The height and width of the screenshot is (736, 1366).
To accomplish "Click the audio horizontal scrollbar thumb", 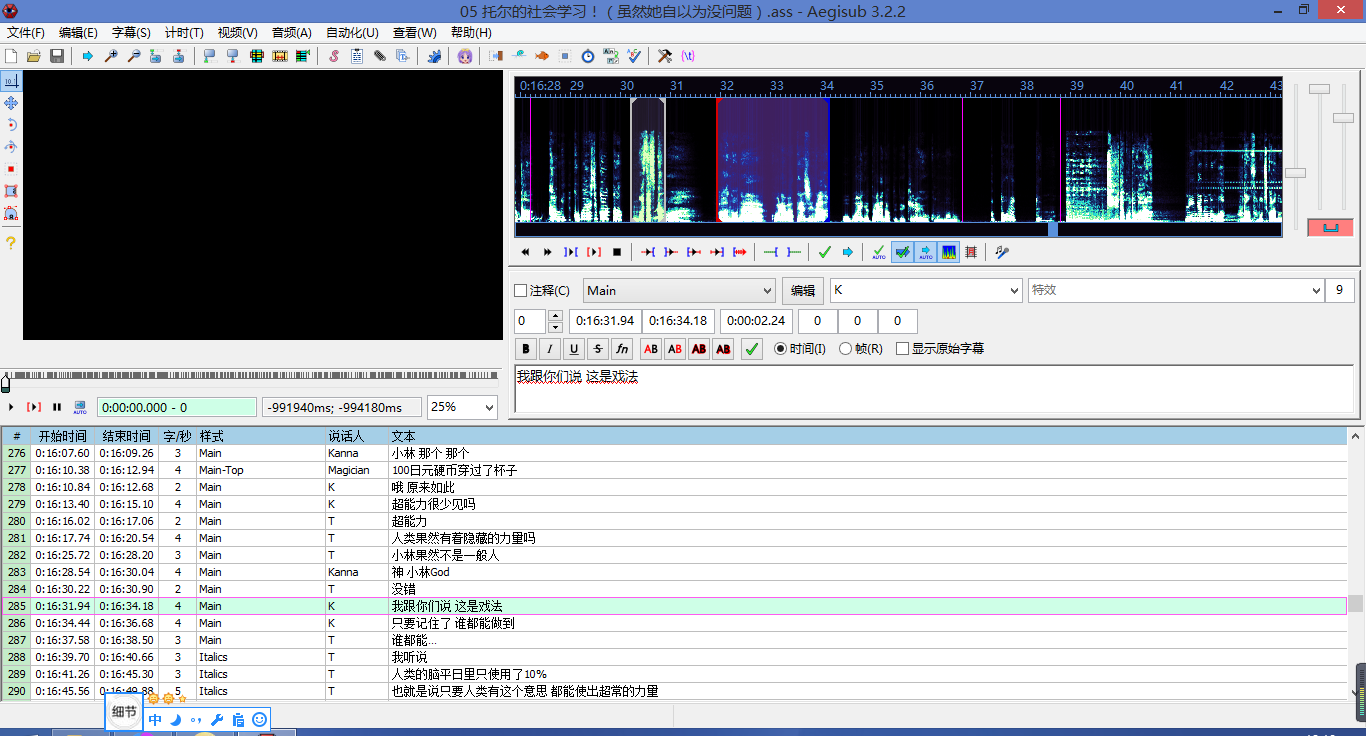I will [x=1053, y=229].
